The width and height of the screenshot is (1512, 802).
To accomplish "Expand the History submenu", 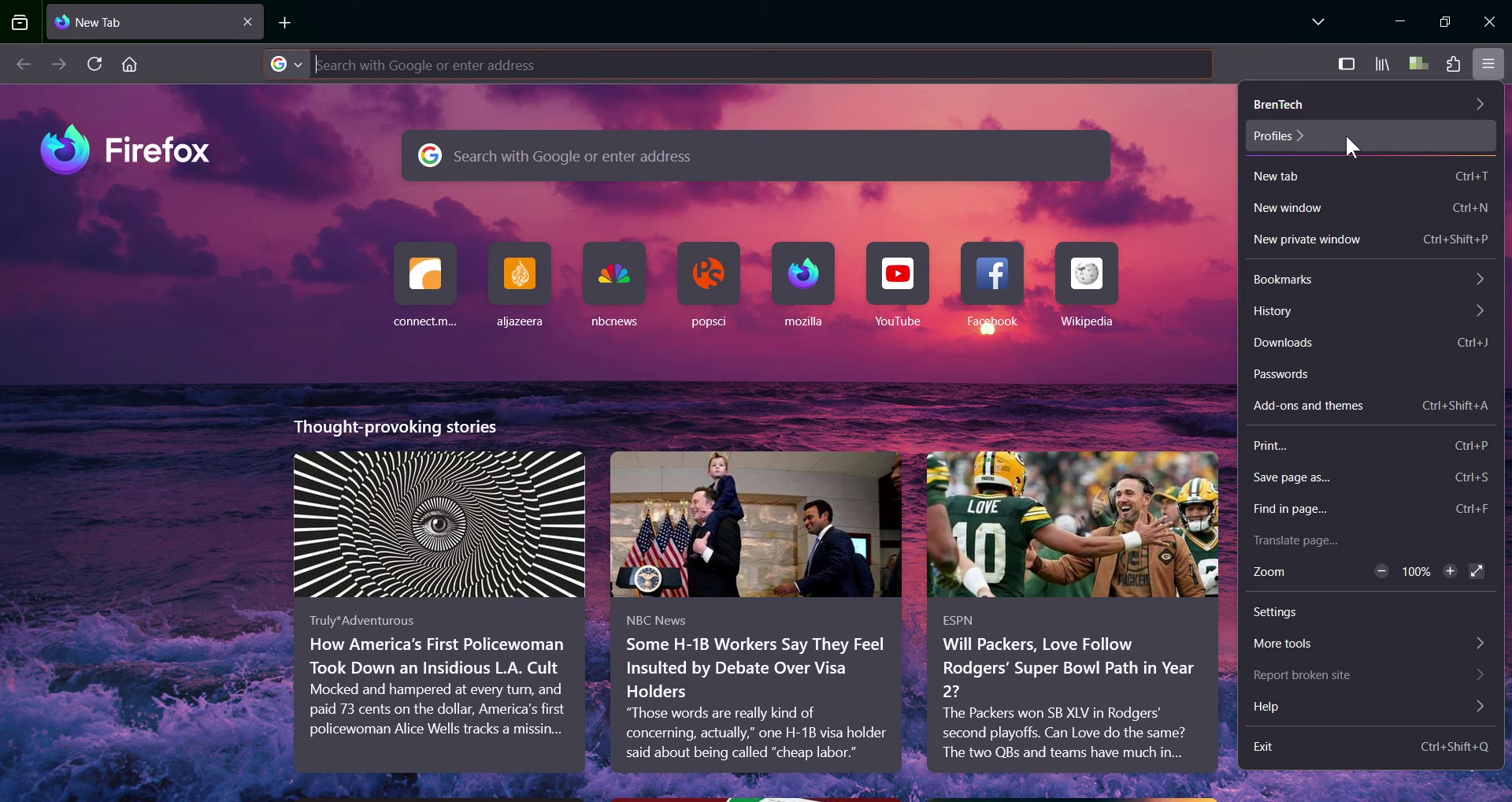I will (1370, 311).
